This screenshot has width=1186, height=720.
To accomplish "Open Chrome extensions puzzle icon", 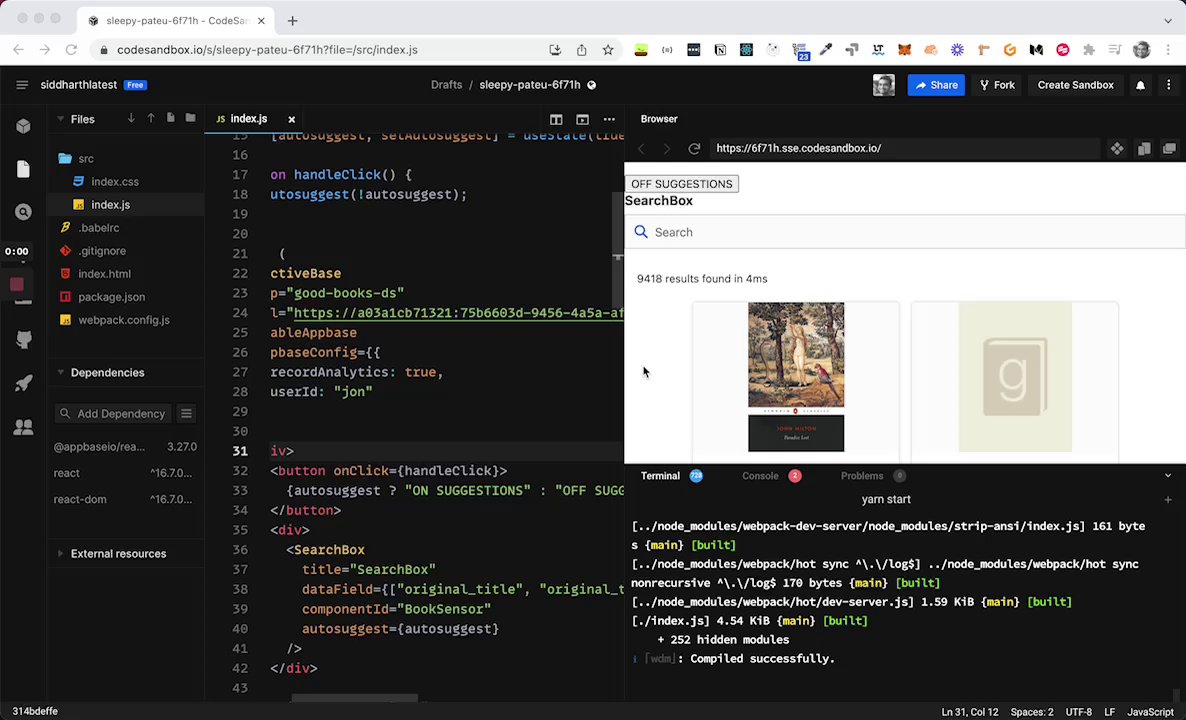I will 1088,50.
